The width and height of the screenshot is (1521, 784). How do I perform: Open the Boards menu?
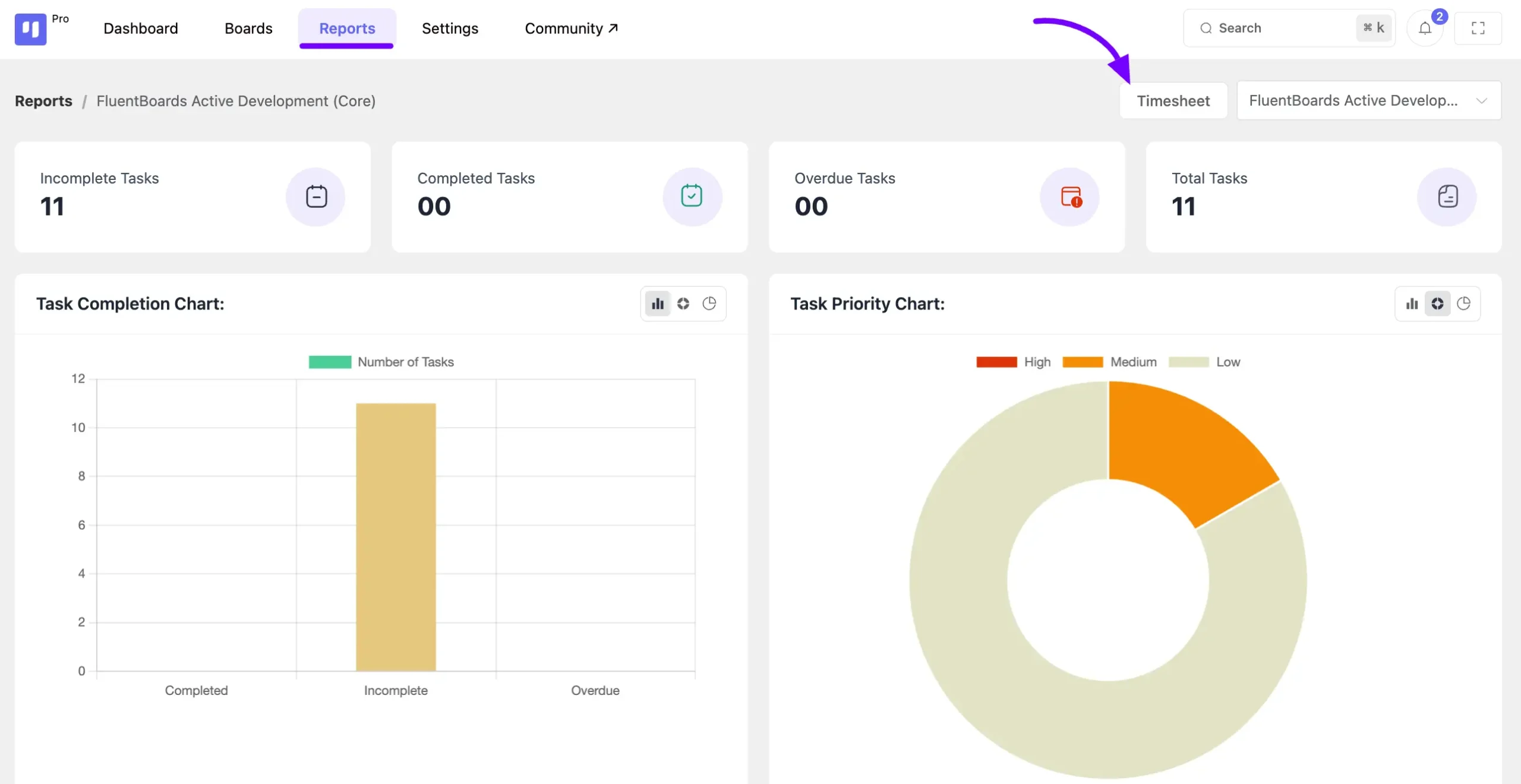(248, 29)
